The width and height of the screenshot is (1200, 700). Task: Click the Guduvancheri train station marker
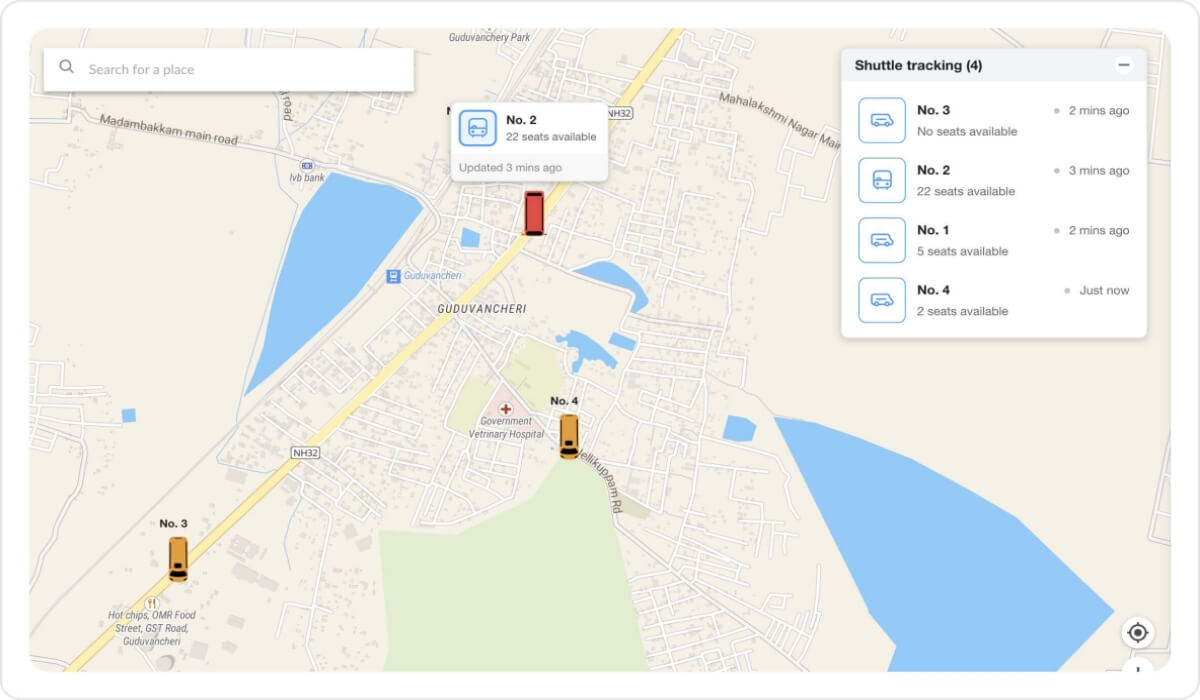click(x=394, y=276)
